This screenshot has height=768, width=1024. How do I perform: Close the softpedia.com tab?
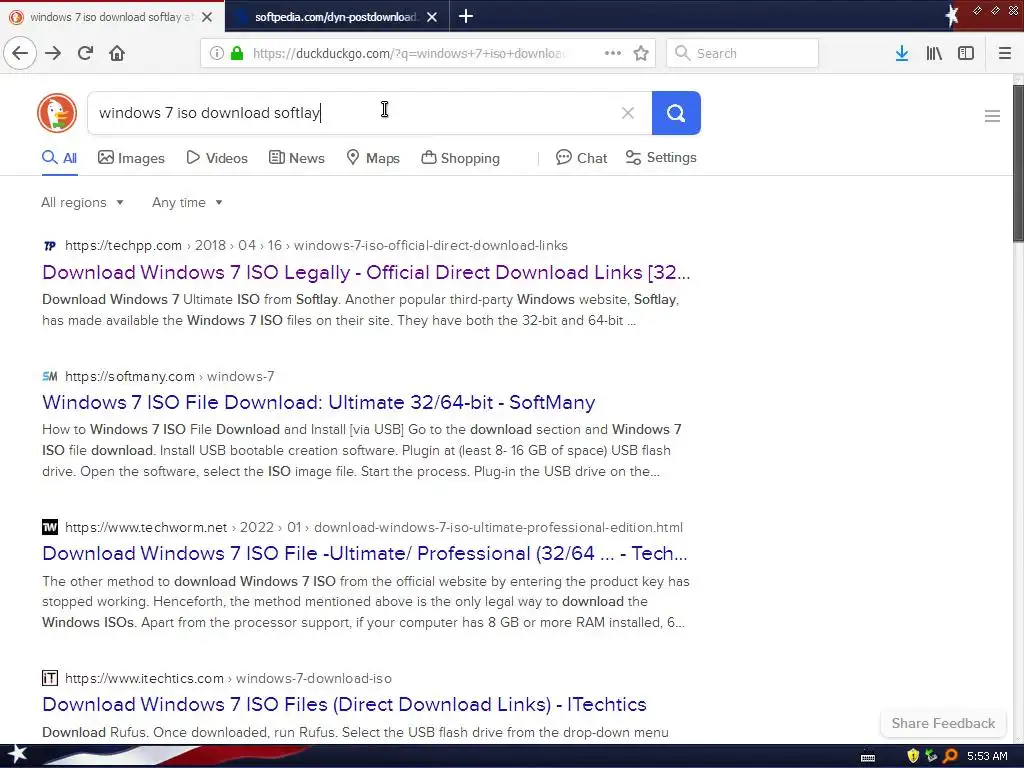pos(432,17)
